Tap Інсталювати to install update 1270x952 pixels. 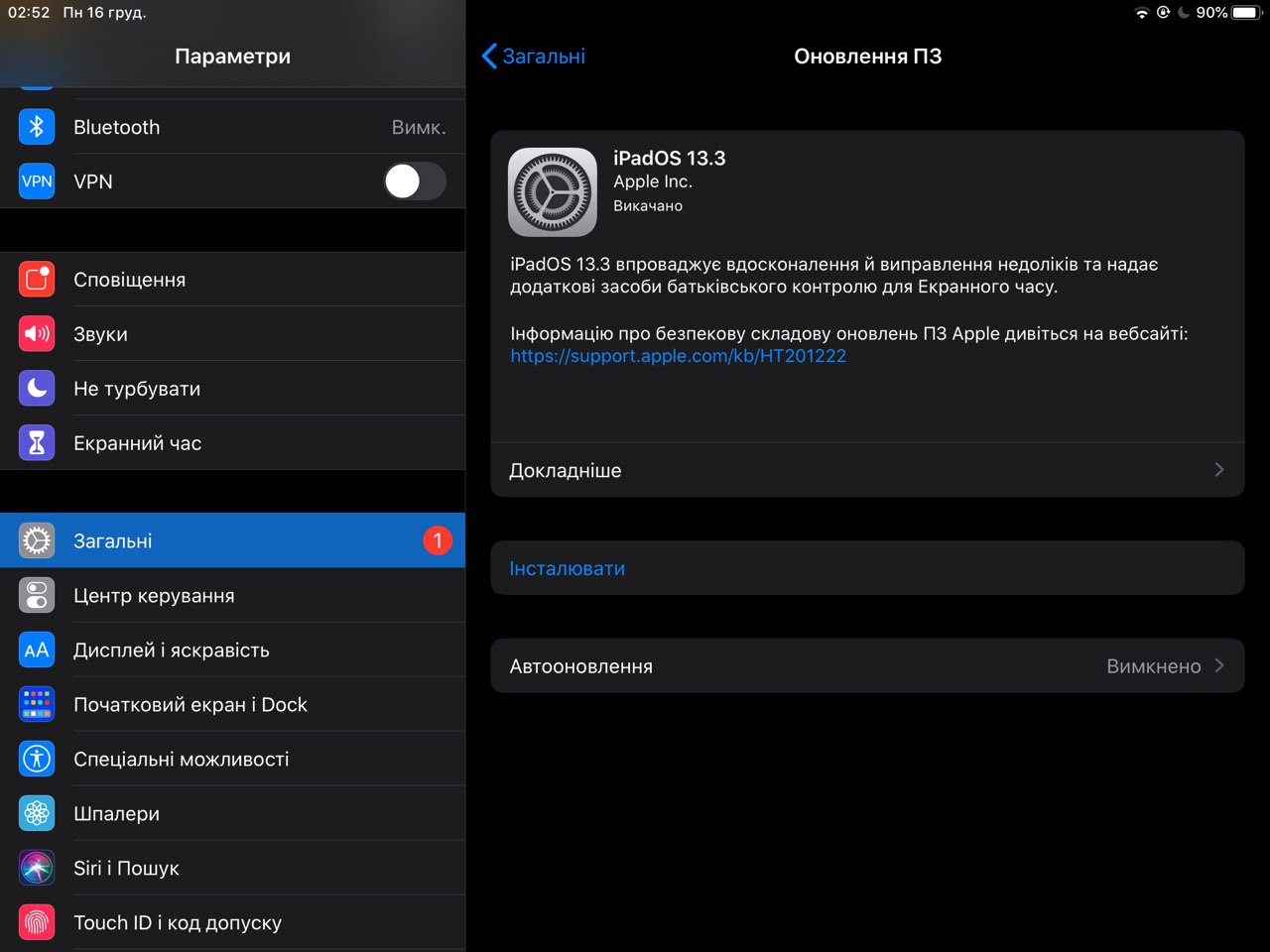tap(867, 568)
